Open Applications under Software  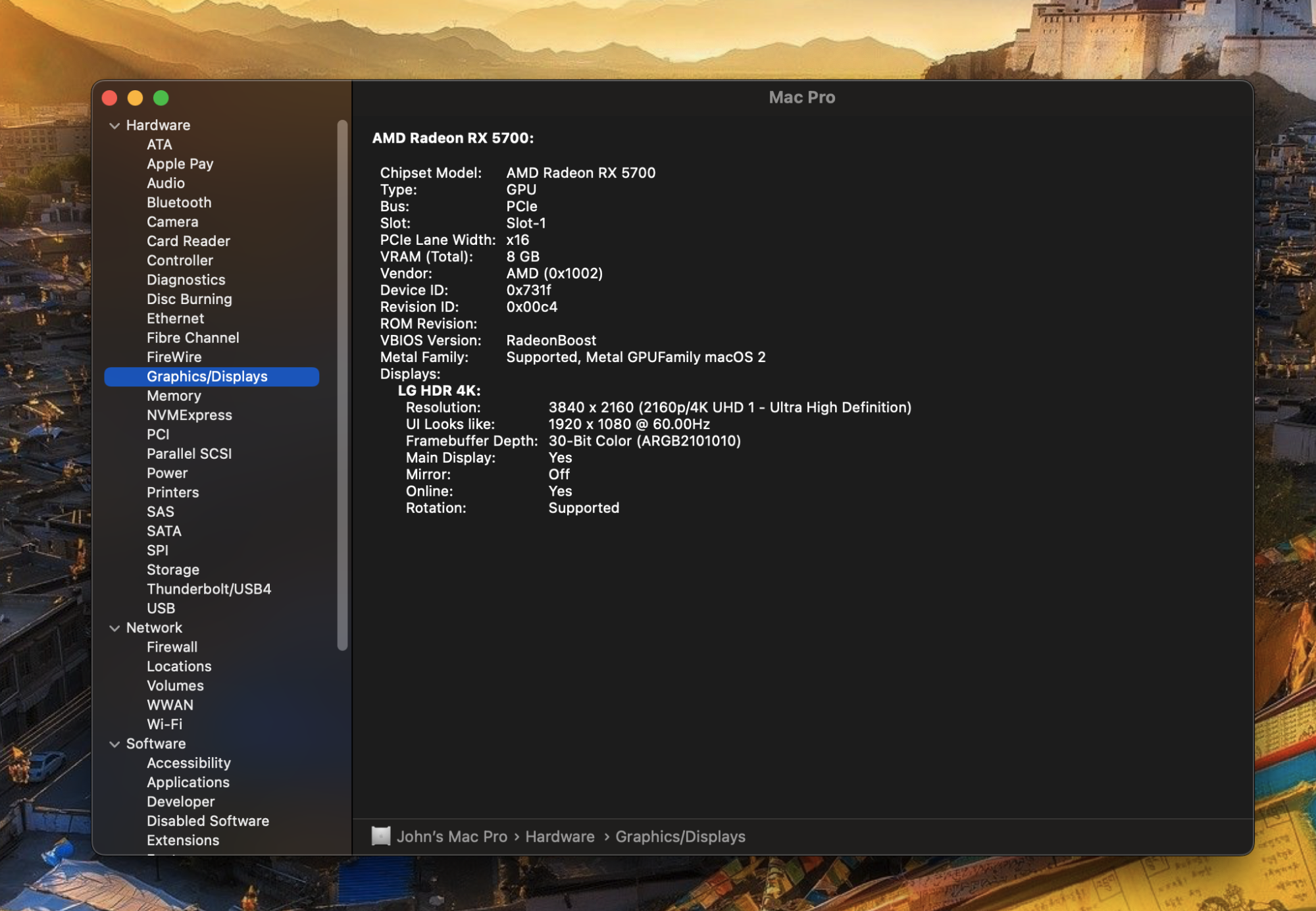pyautogui.click(x=188, y=782)
